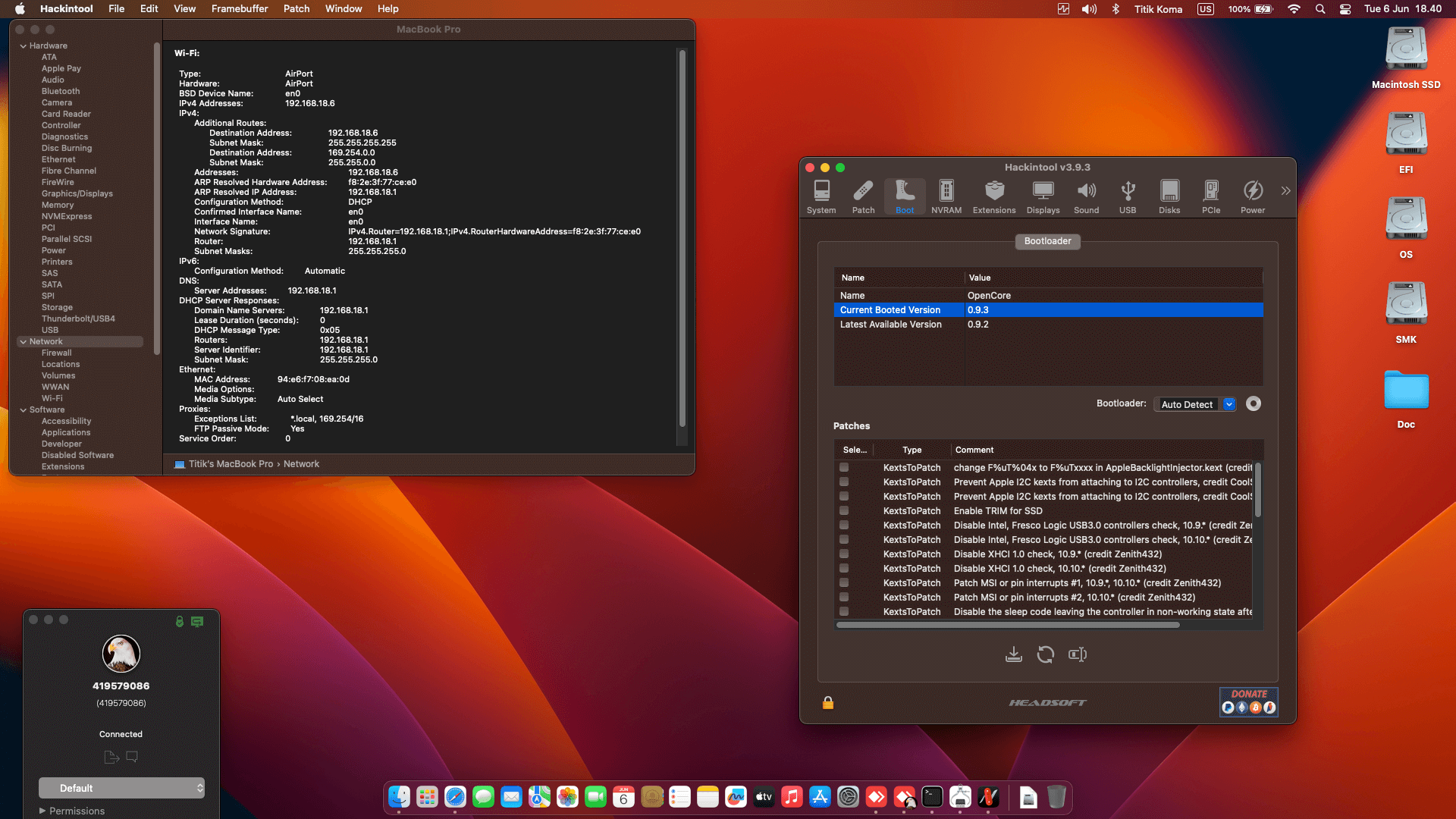This screenshot has height=819, width=1456.
Task: Select Wi-Fi under Network in sidebar
Action: coord(52,398)
